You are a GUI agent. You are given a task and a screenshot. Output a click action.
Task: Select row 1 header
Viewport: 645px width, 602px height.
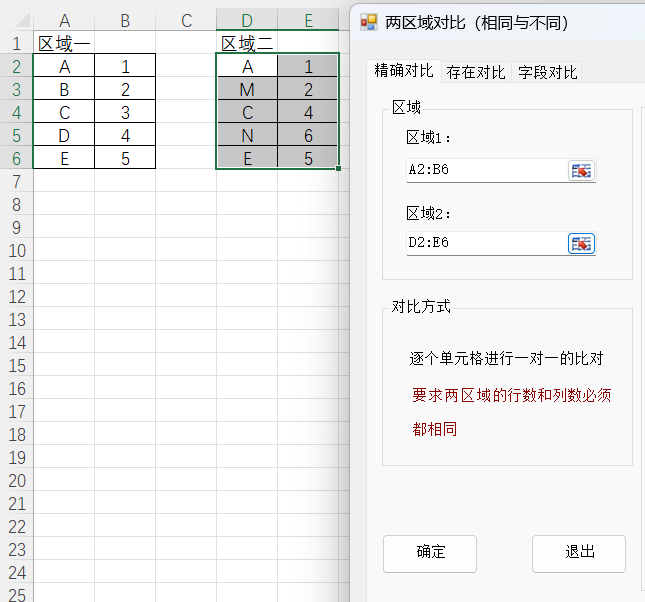[16, 43]
